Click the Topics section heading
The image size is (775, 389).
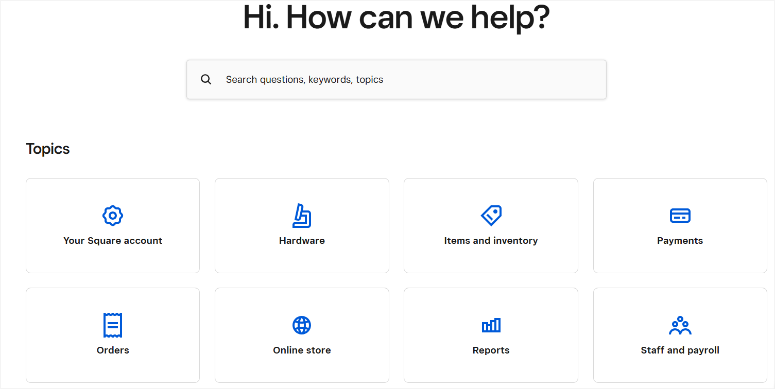47,149
